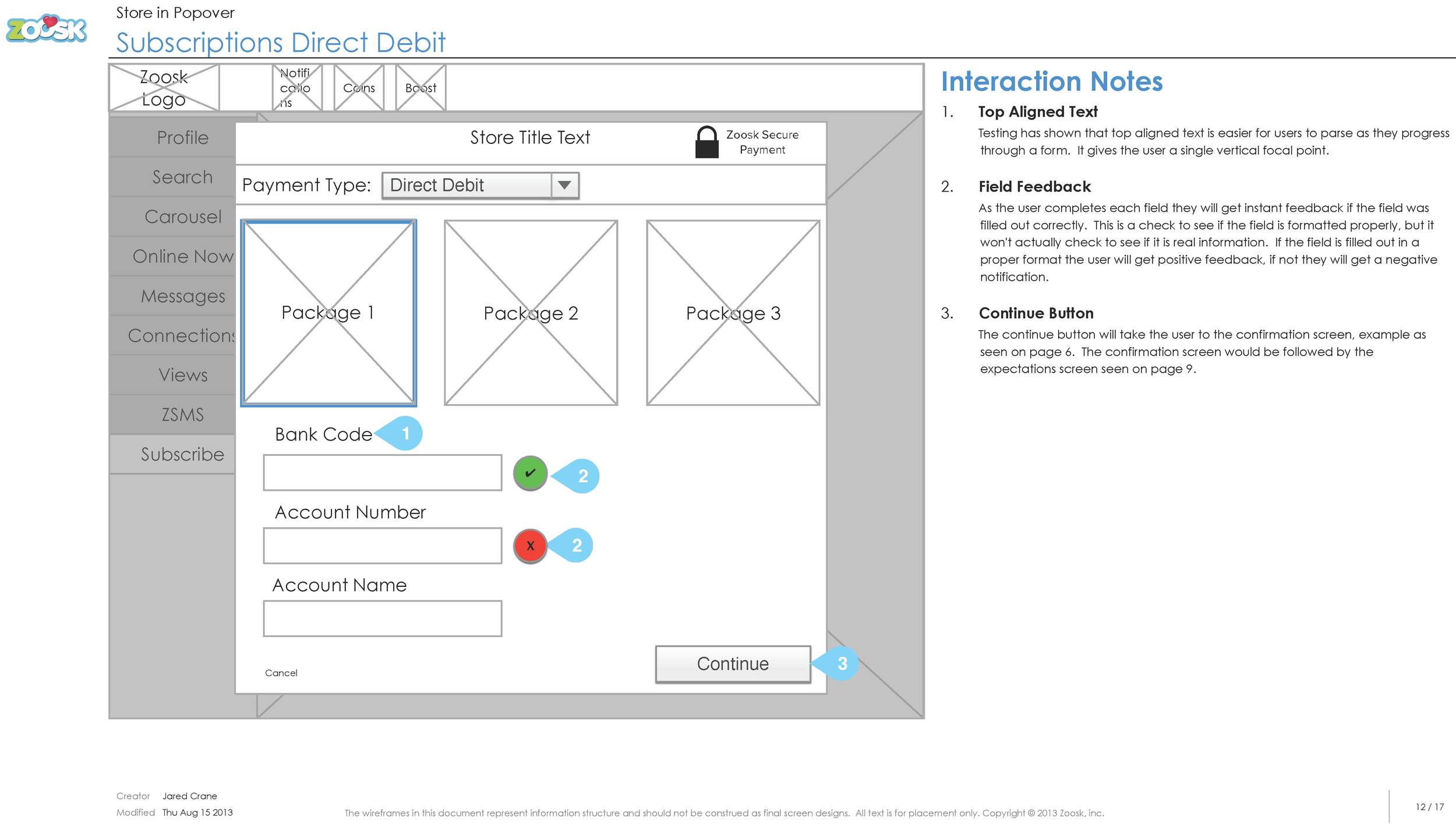Focus the Bank Code input field
The width and height of the screenshot is (1456, 828).
382,473
